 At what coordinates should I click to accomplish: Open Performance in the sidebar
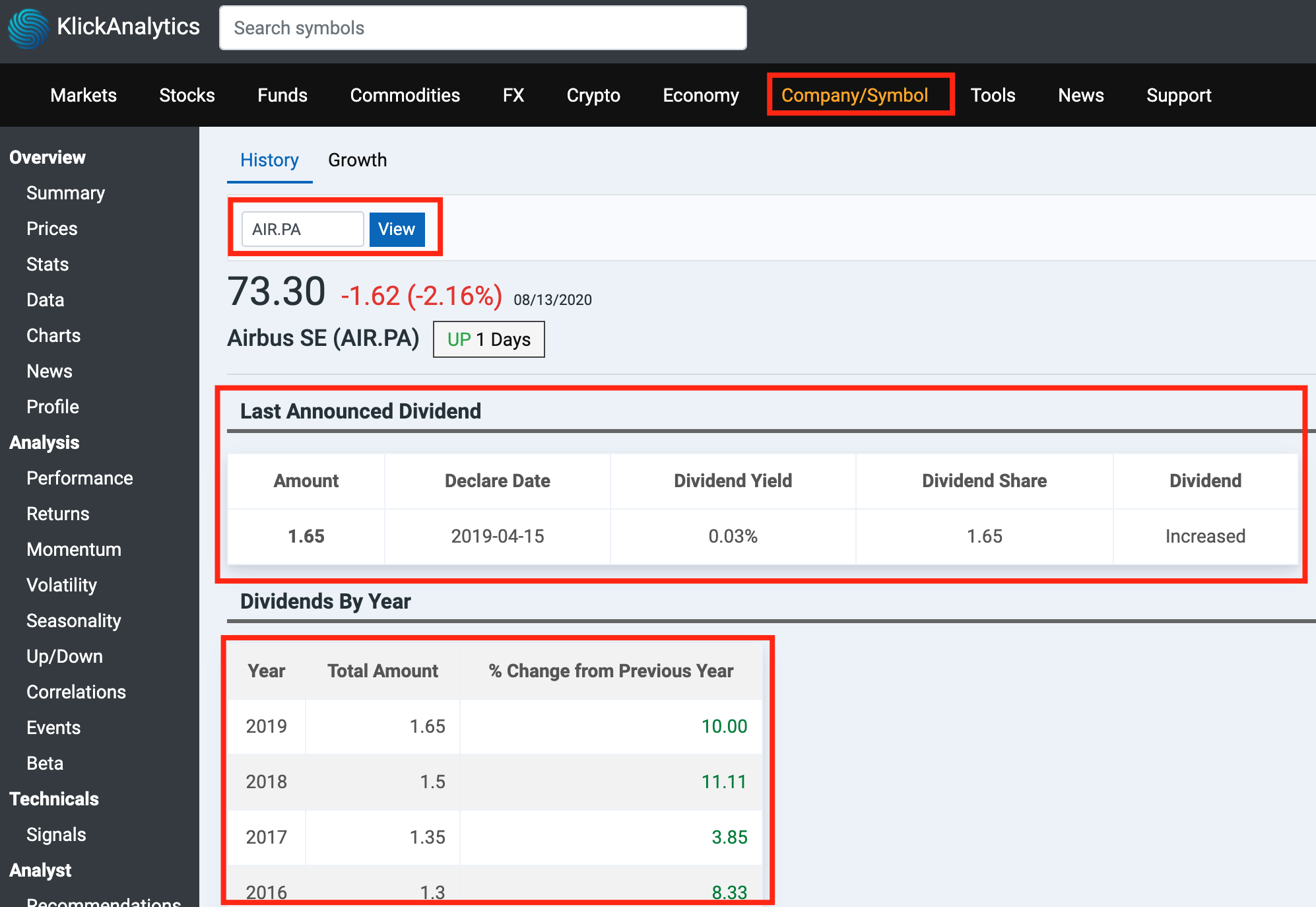click(80, 478)
